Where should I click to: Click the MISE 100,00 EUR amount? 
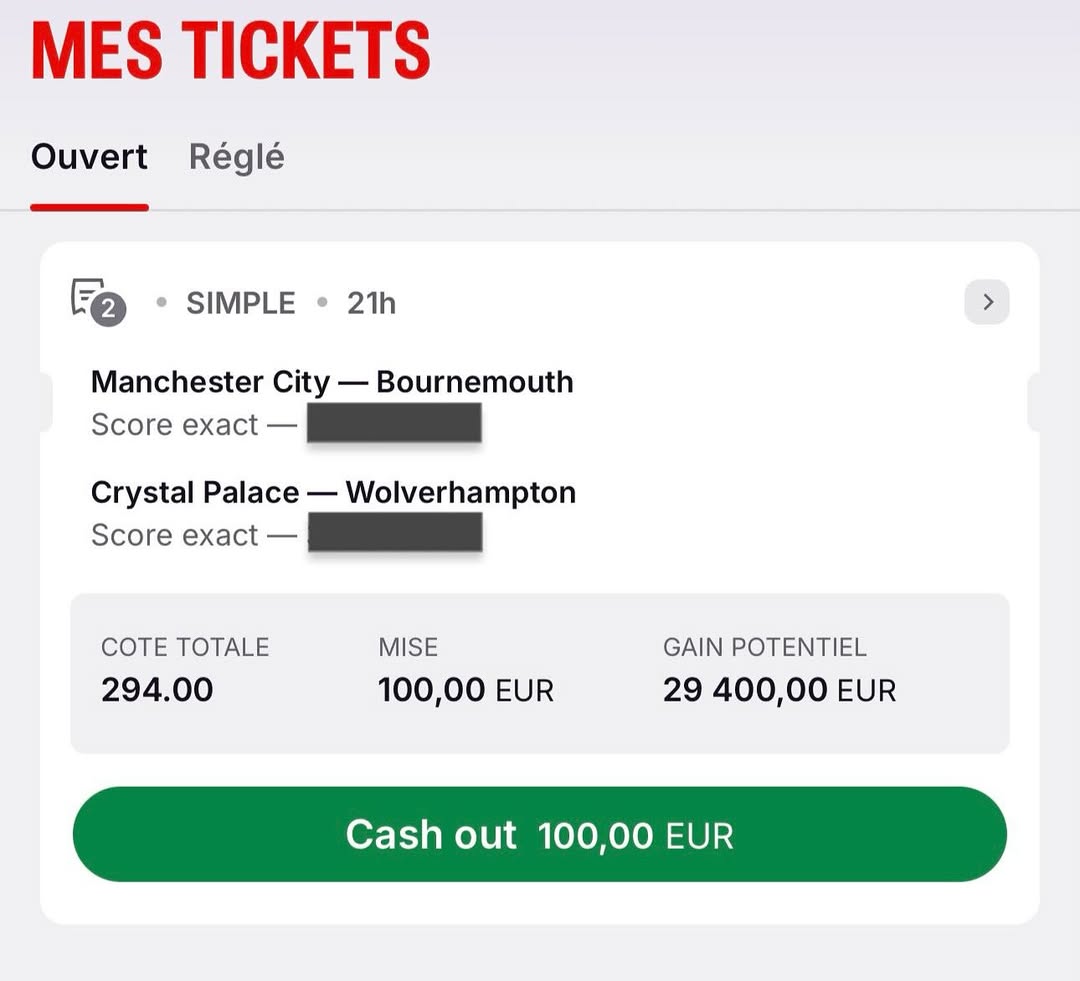click(466, 690)
